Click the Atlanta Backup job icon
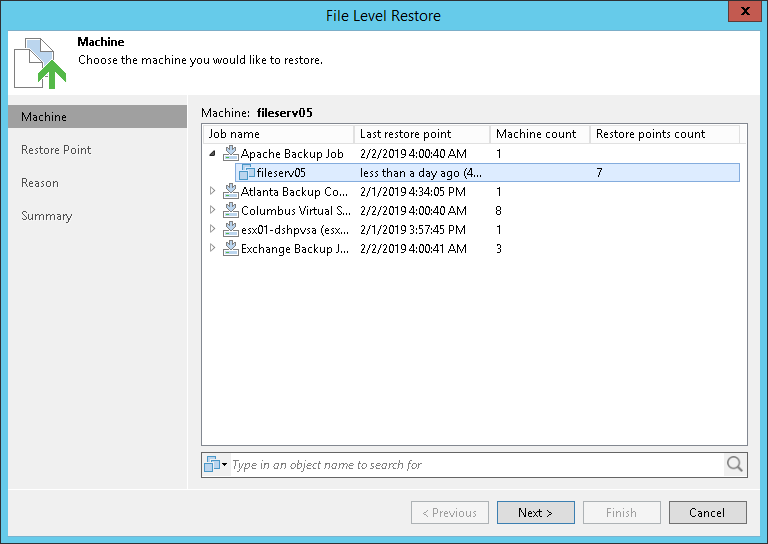The height and width of the screenshot is (544, 768). tap(231, 192)
